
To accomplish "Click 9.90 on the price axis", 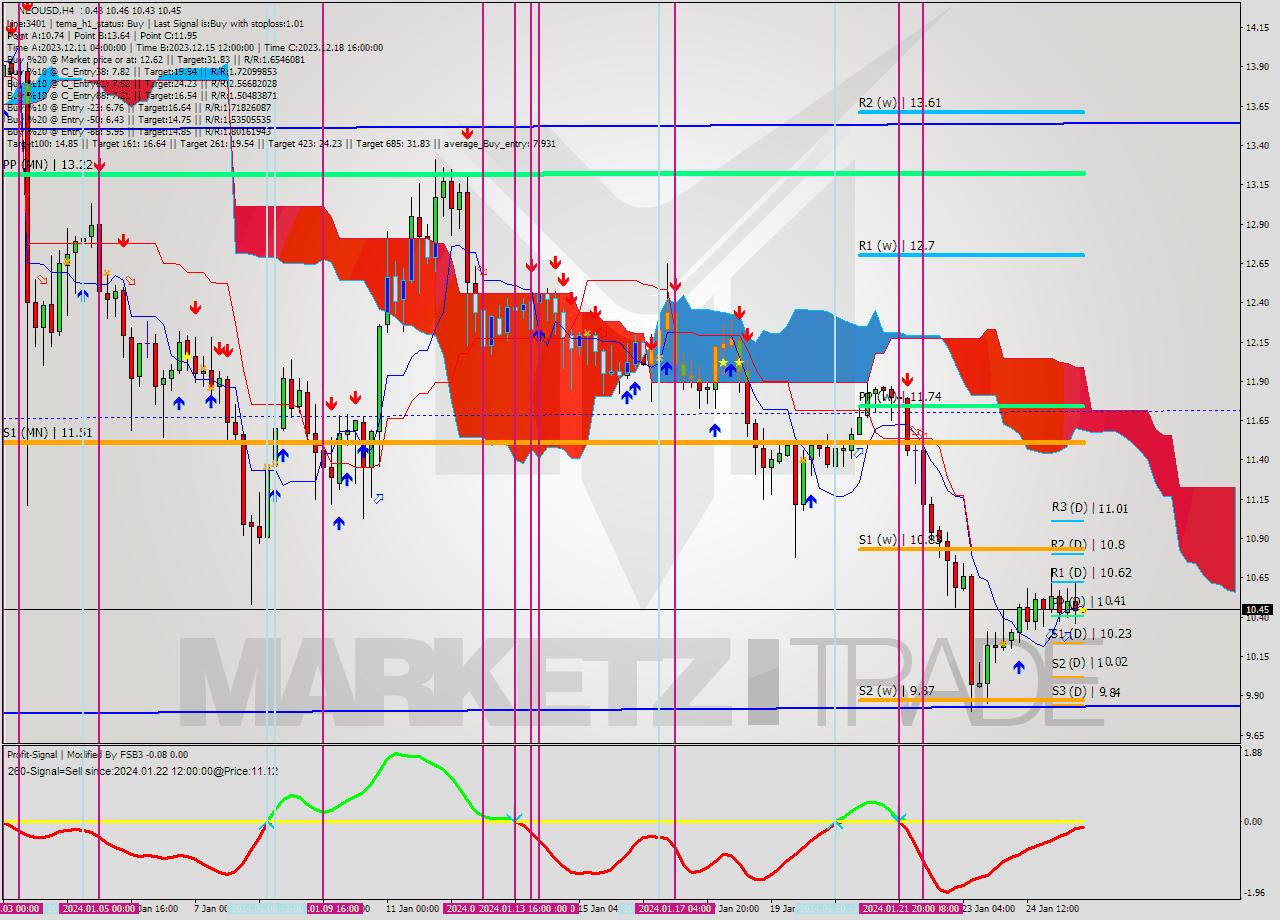I will [x=1257, y=695].
